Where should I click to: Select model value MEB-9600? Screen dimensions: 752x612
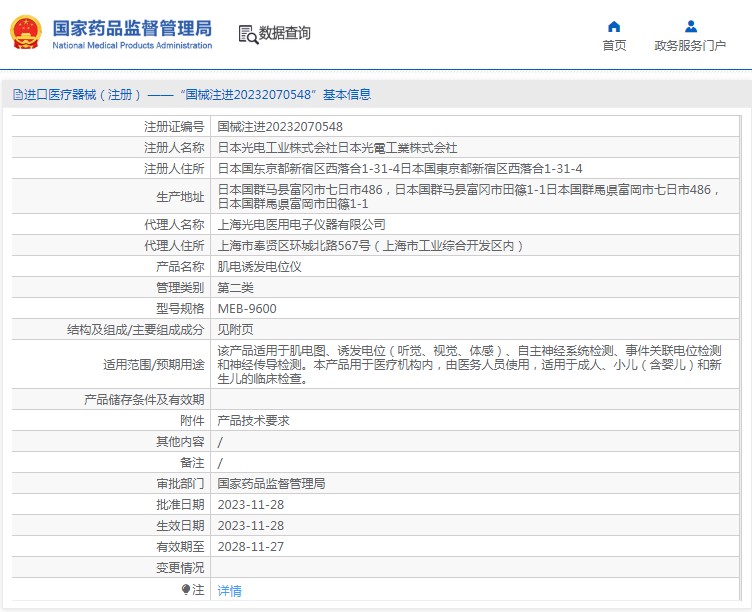tap(247, 308)
